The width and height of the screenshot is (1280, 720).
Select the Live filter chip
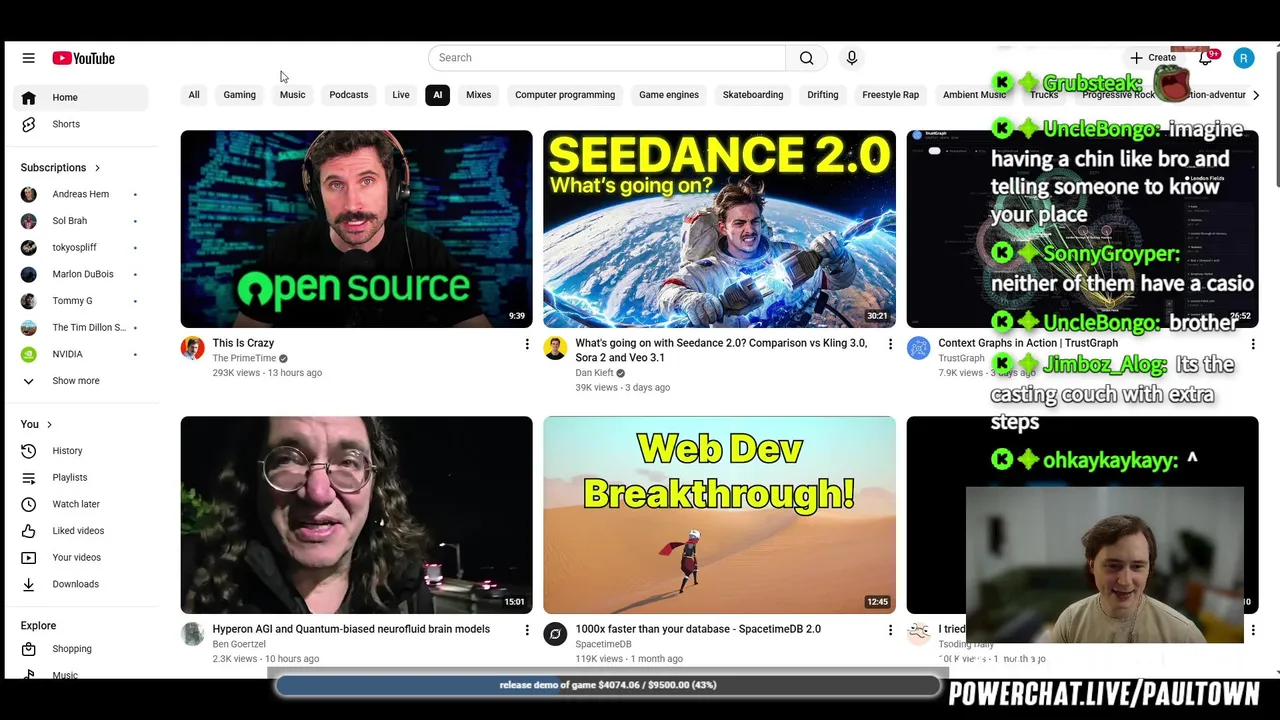(x=401, y=95)
